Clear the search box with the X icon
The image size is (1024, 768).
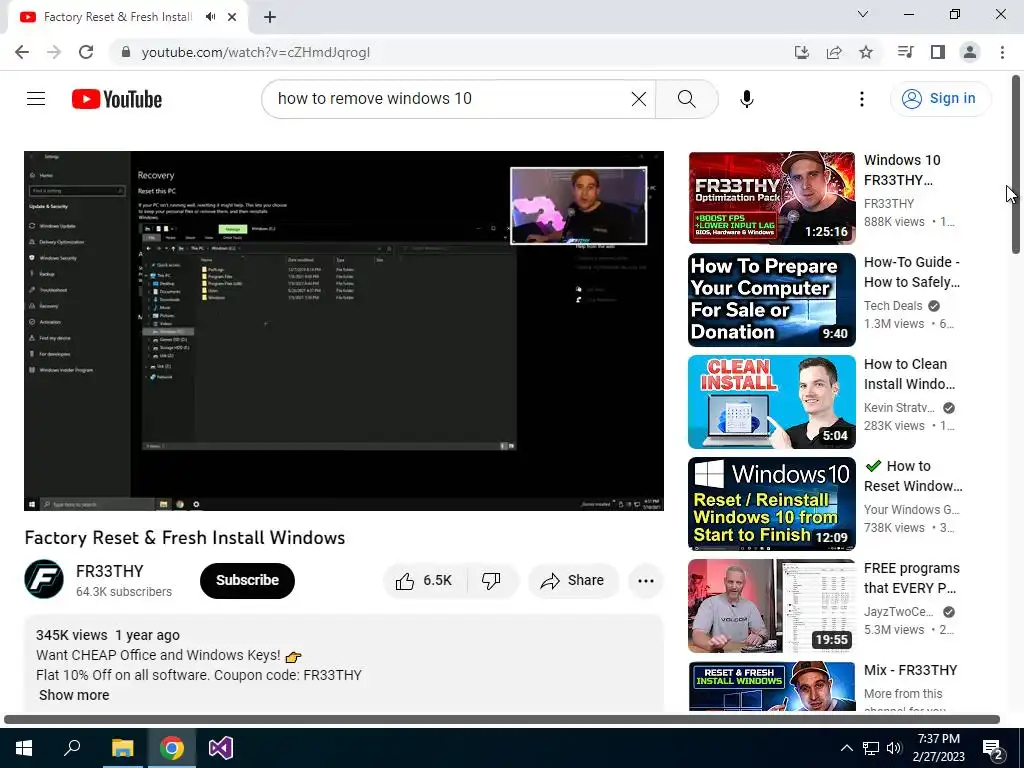(x=639, y=99)
